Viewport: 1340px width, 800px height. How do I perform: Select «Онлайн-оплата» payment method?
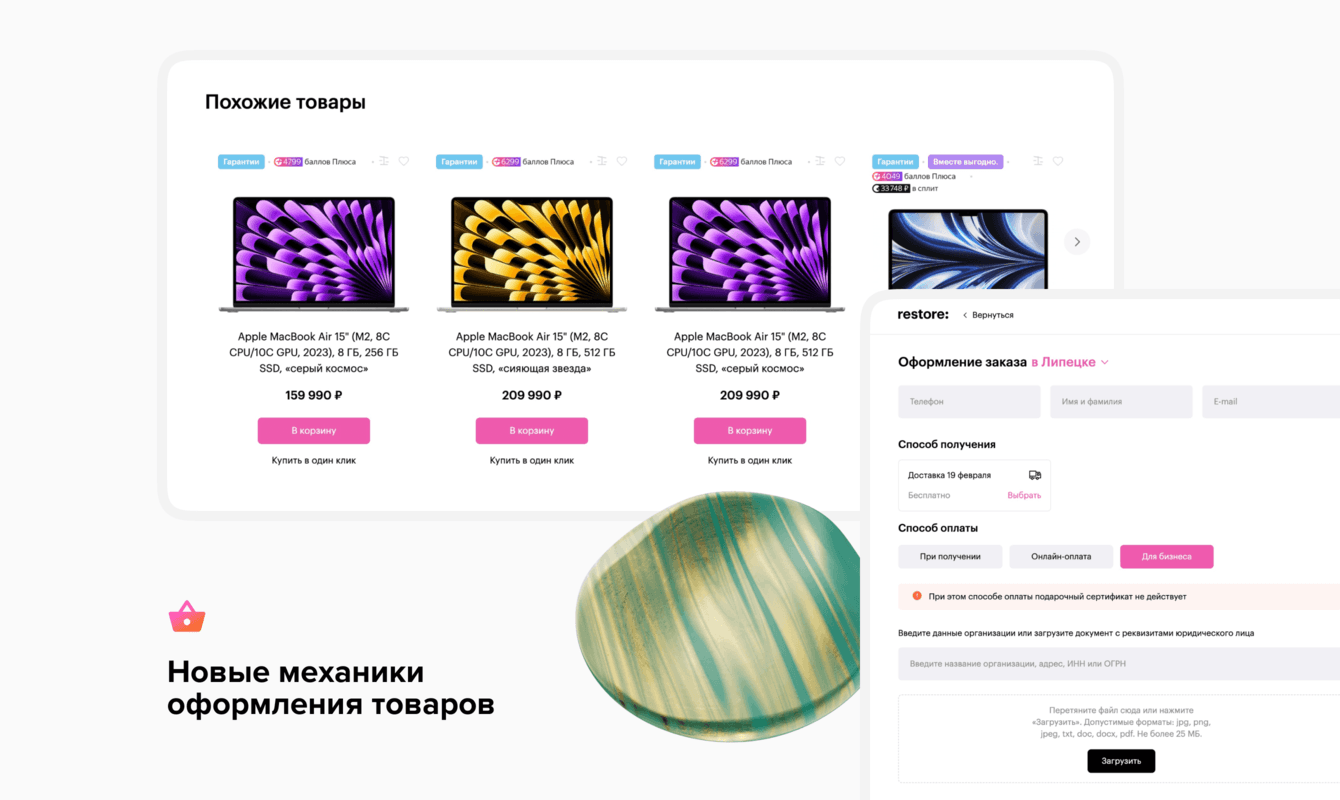click(x=1061, y=556)
